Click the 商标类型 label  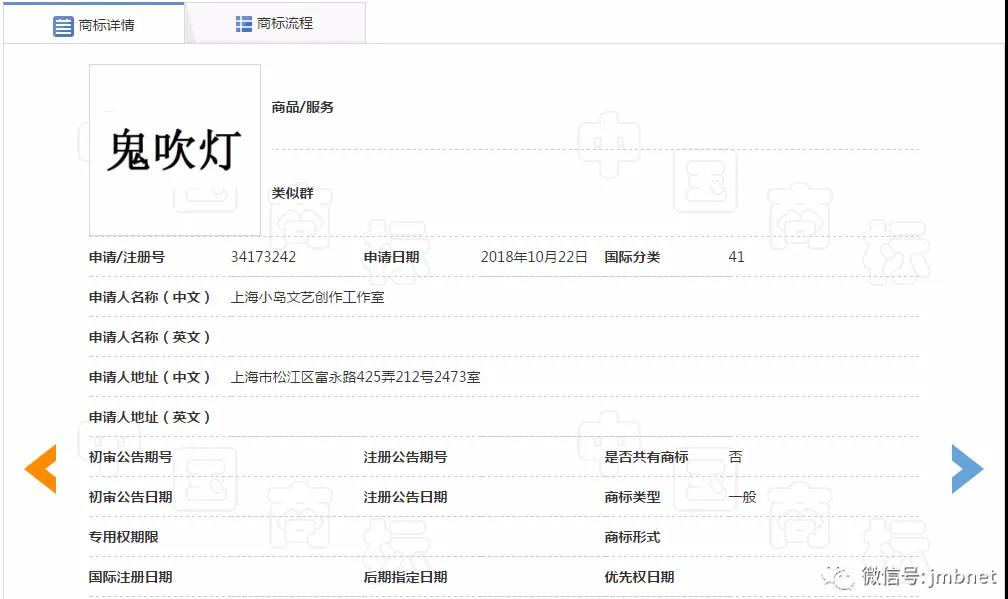632,497
